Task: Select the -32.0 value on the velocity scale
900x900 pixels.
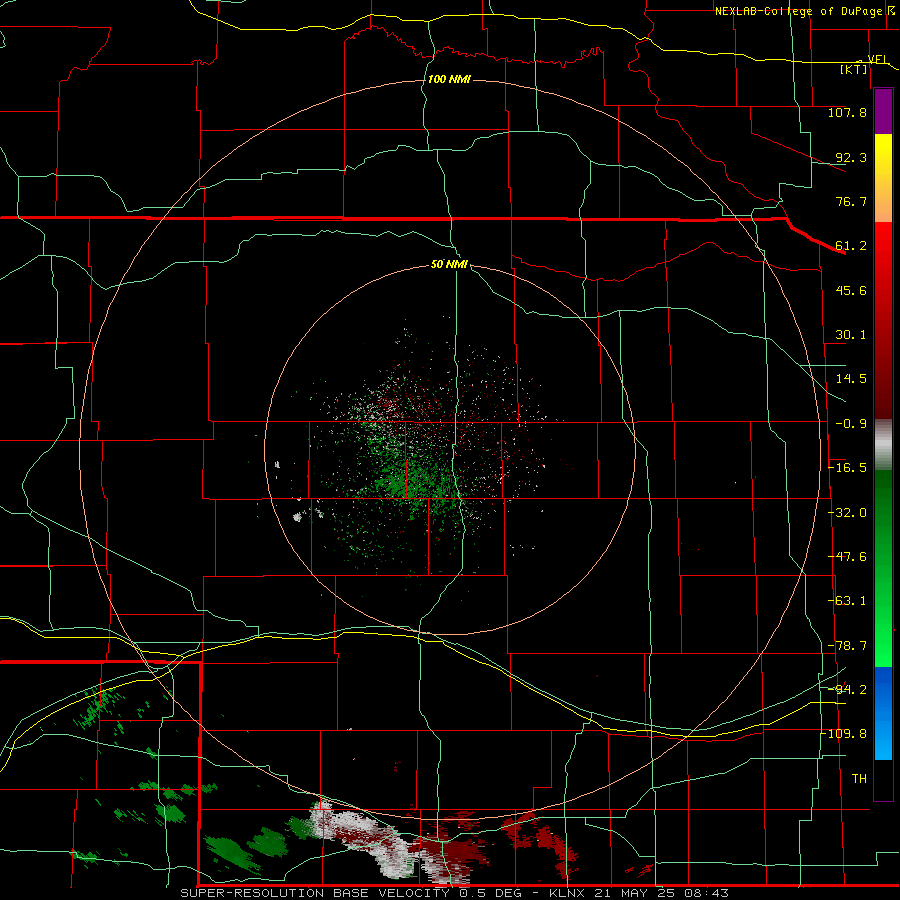Action: (847, 513)
